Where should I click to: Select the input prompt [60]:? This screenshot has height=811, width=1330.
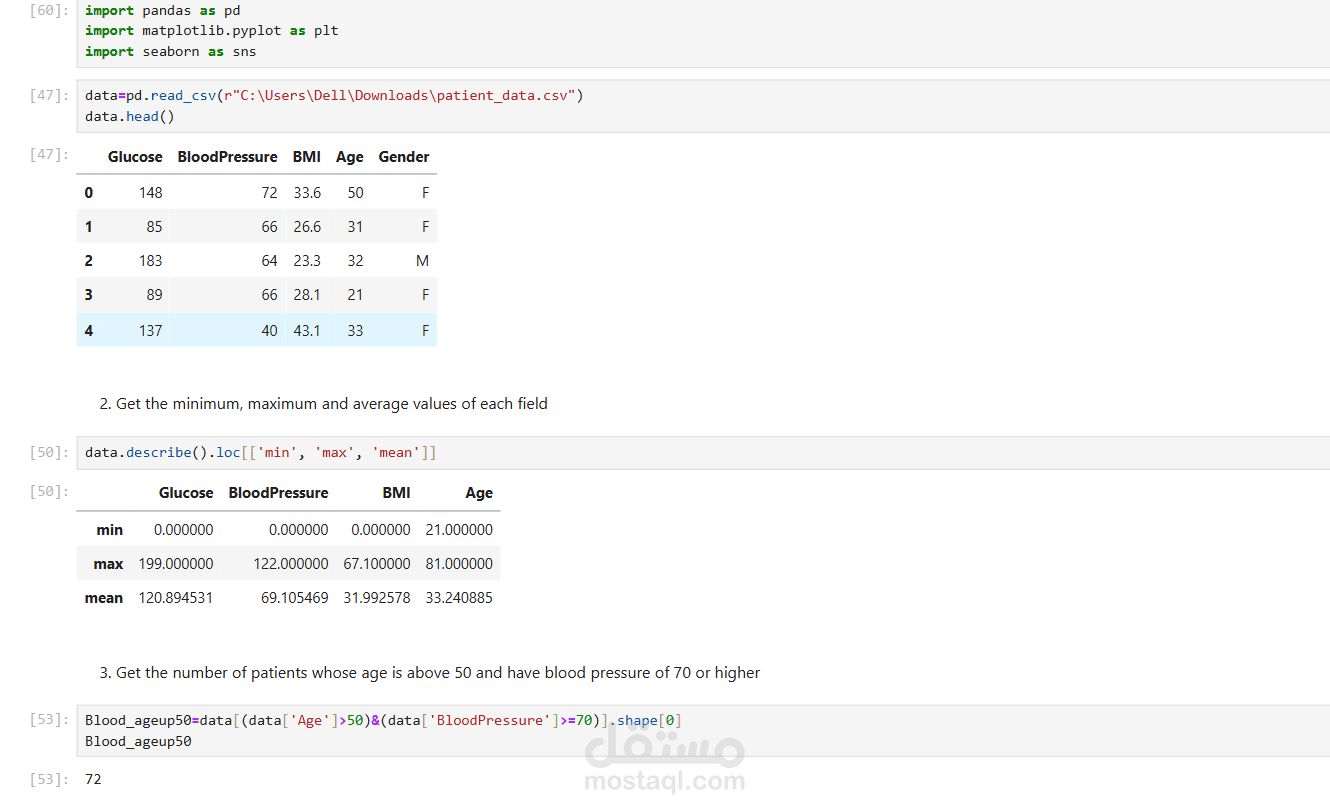(x=50, y=10)
